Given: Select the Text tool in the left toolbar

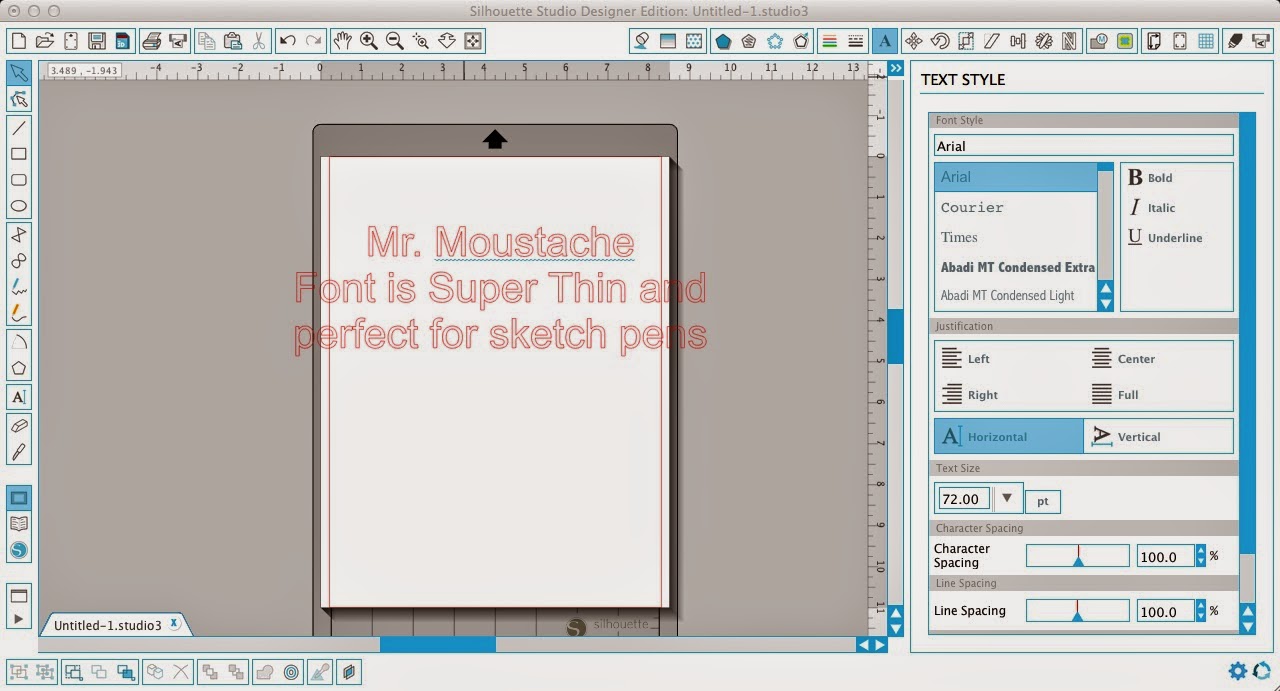Looking at the screenshot, I should (18, 397).
